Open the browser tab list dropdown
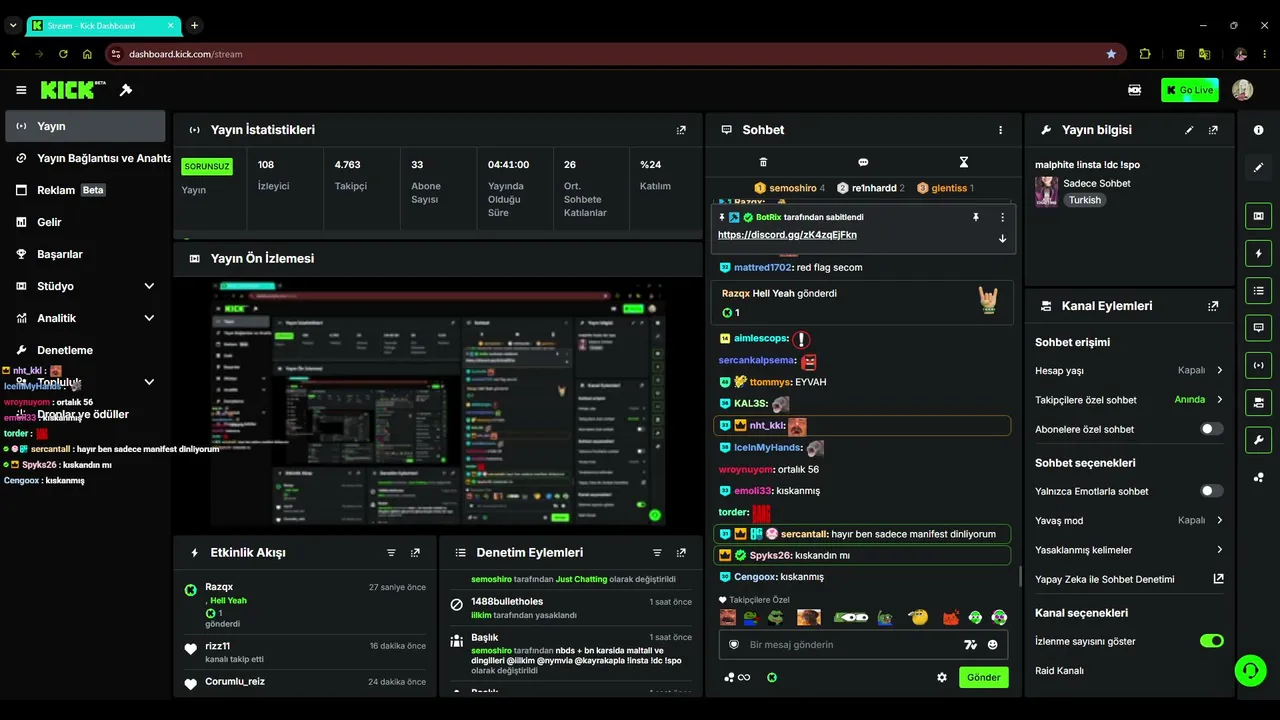The height and width of the screenshot is (720, 1280). coord(13,25)
